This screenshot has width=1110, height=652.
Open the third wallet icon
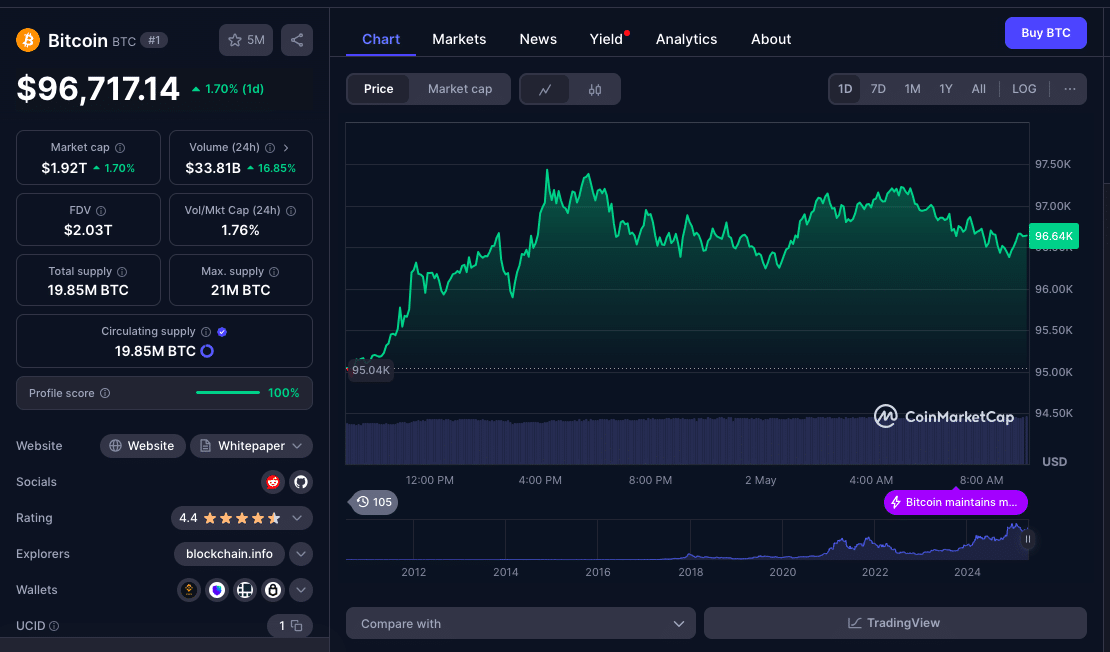click(x=245, y=590)
